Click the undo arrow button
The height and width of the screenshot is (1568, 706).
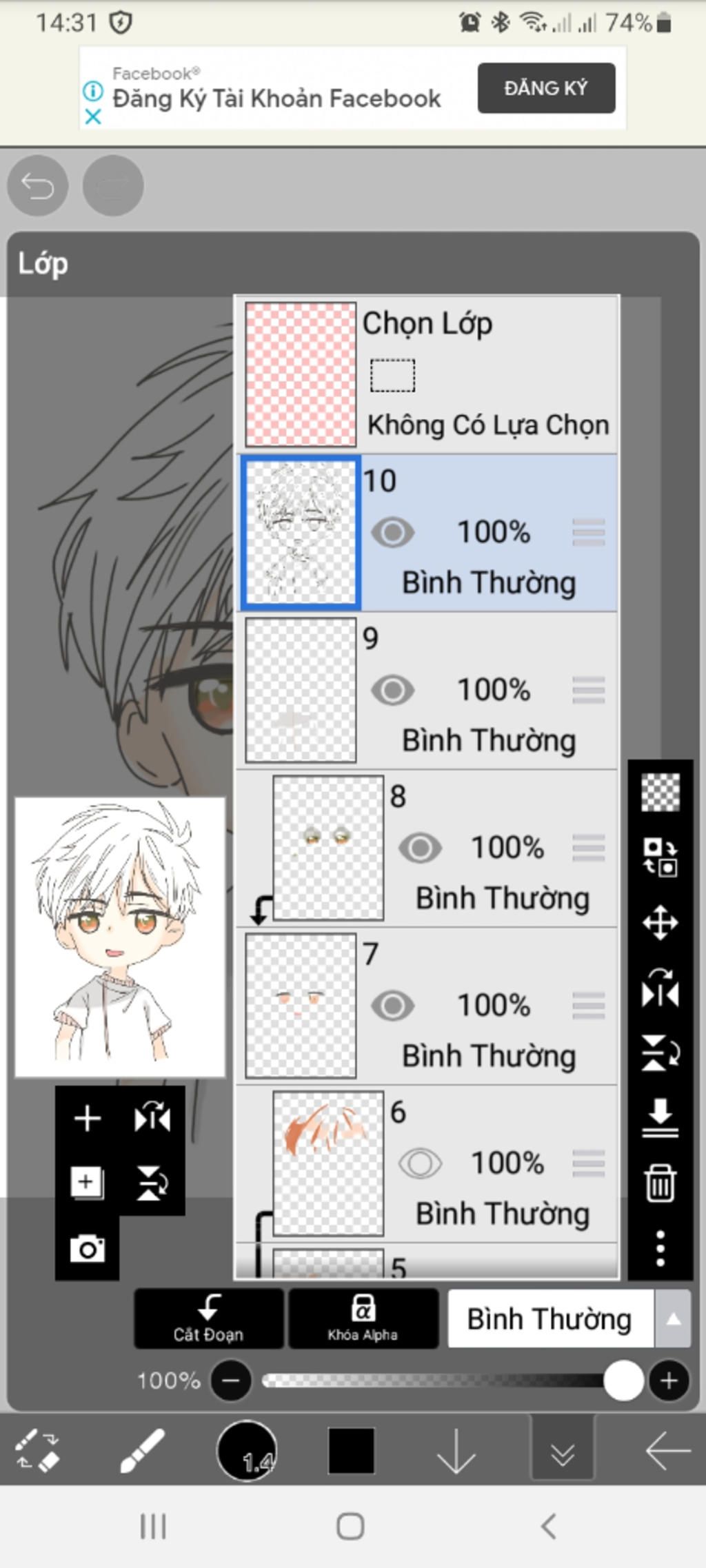37,185
